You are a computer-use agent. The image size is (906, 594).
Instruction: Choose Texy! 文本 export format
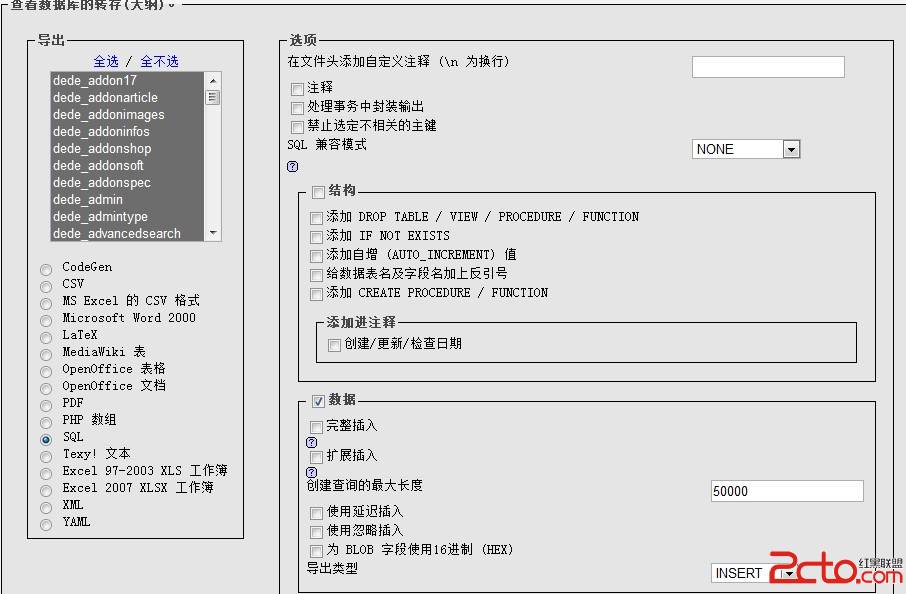coord(46,456)
